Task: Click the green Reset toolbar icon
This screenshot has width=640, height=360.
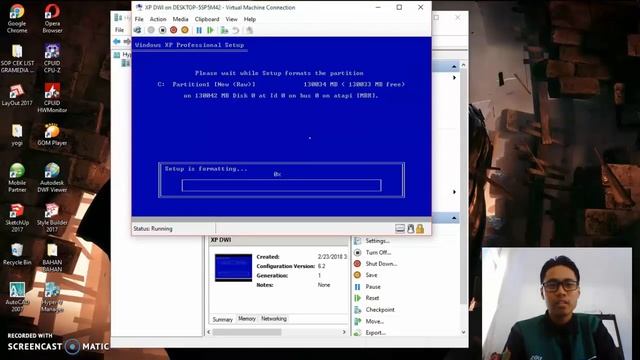Action: tap(210, 30)
